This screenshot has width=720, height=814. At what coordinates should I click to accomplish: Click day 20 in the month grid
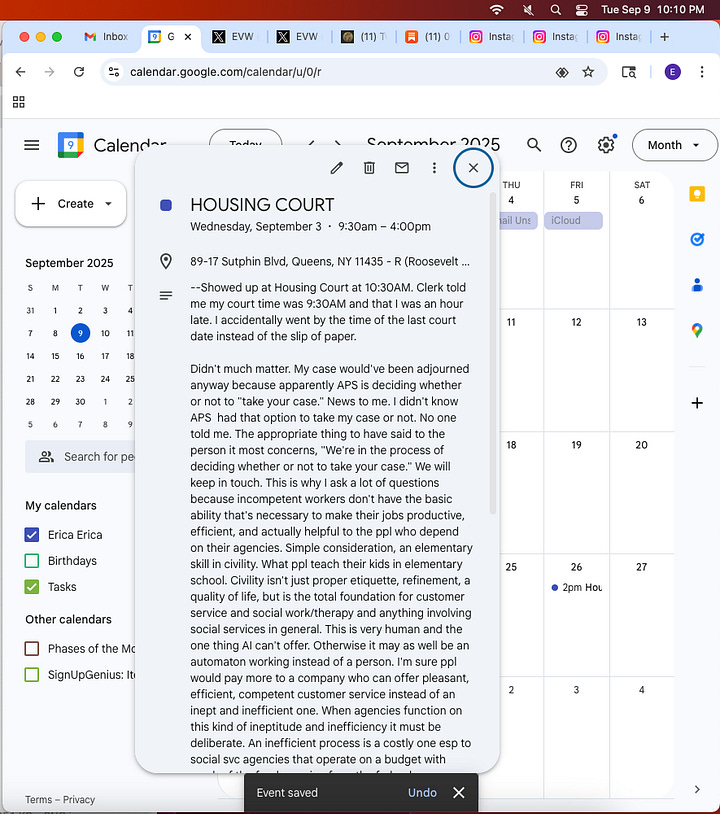click(641, 445)
